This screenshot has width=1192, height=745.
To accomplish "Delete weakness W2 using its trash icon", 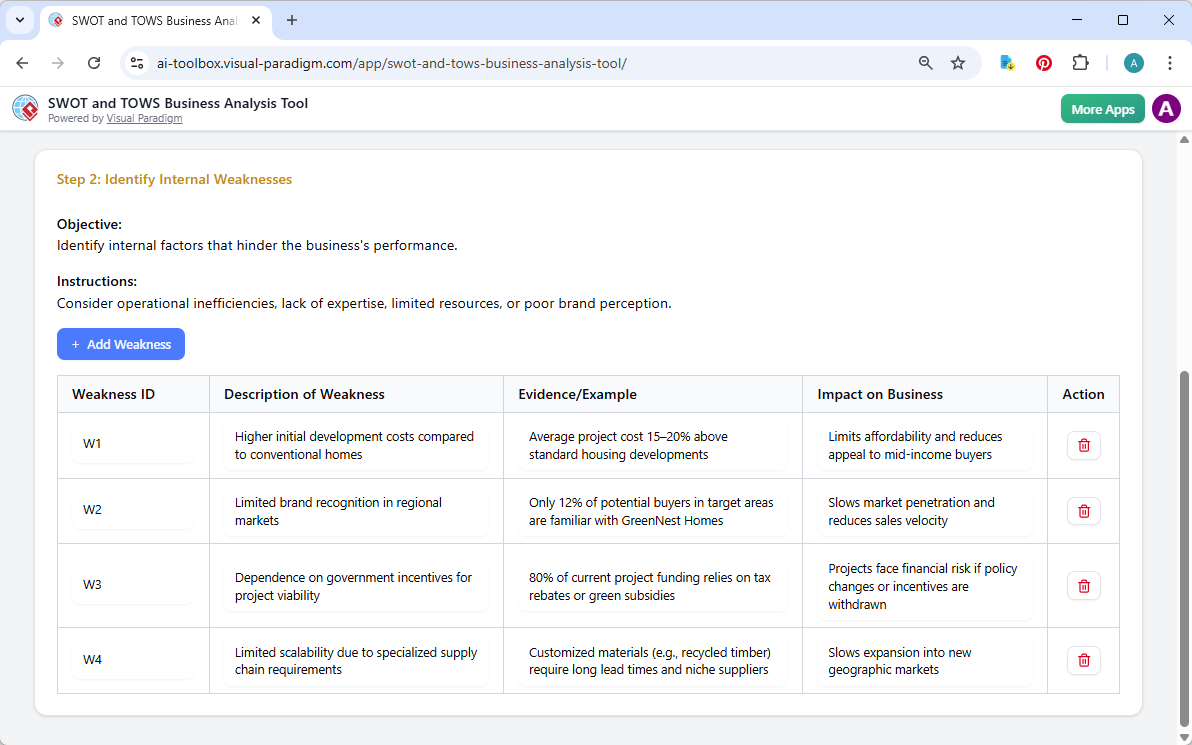I will (x=1083, y=511).
